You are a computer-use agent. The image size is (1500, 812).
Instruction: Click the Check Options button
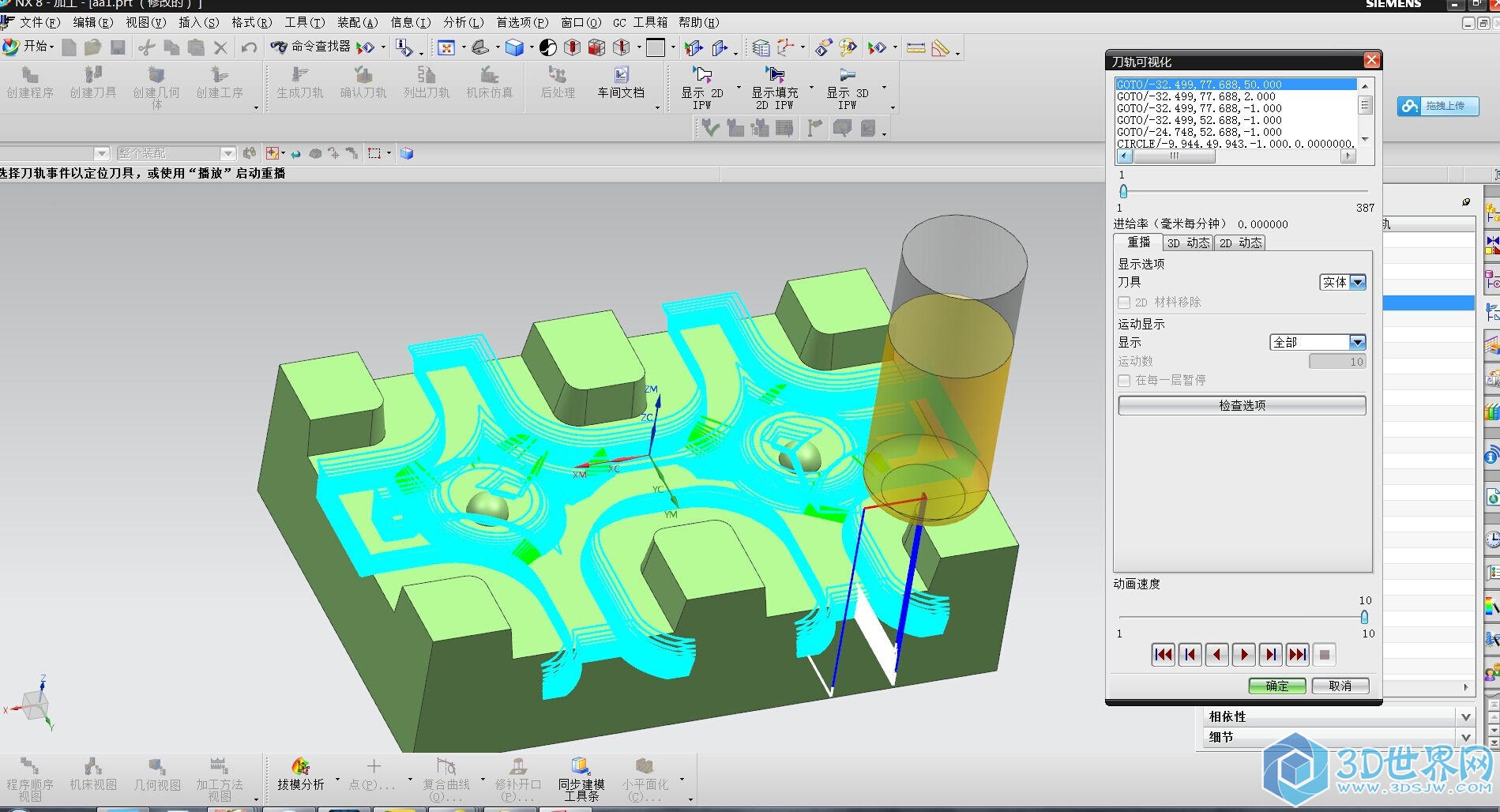point(1242,405)
